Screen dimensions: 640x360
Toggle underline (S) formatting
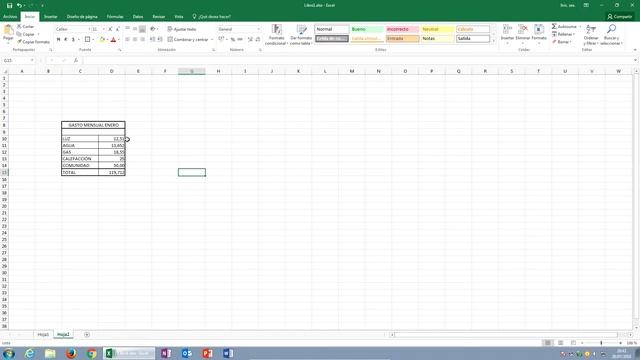(x=73, y=40)
